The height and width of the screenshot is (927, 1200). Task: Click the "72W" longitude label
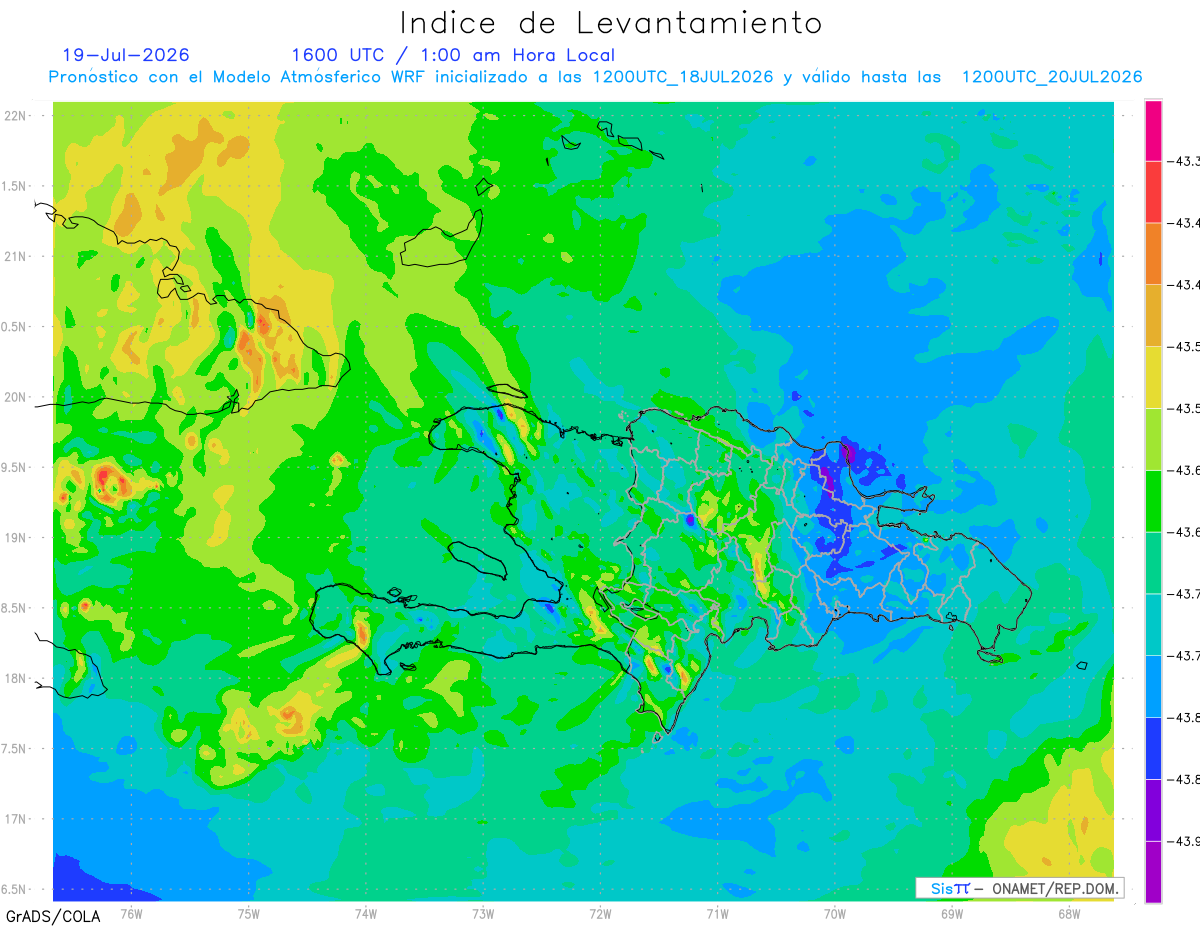click(x=600, y=912)
